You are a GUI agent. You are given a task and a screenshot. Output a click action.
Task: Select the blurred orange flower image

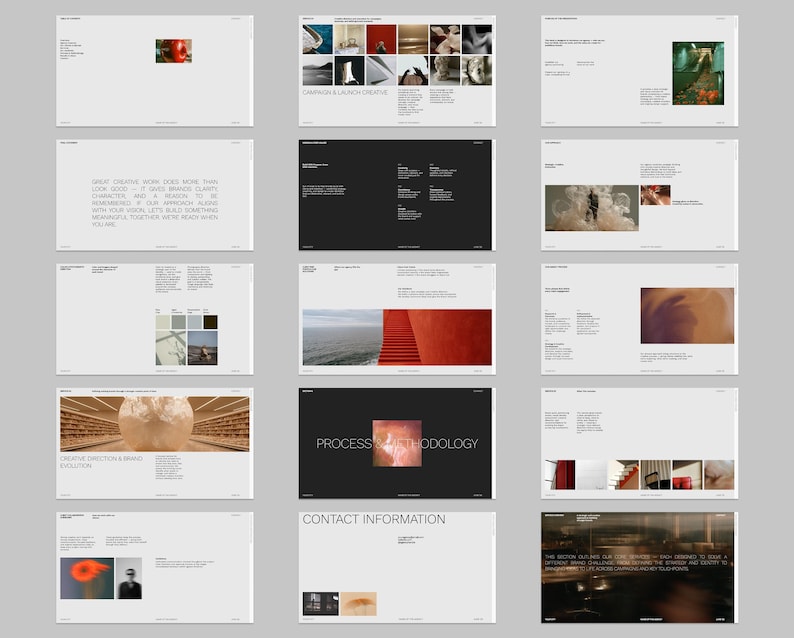click(87, 578)
